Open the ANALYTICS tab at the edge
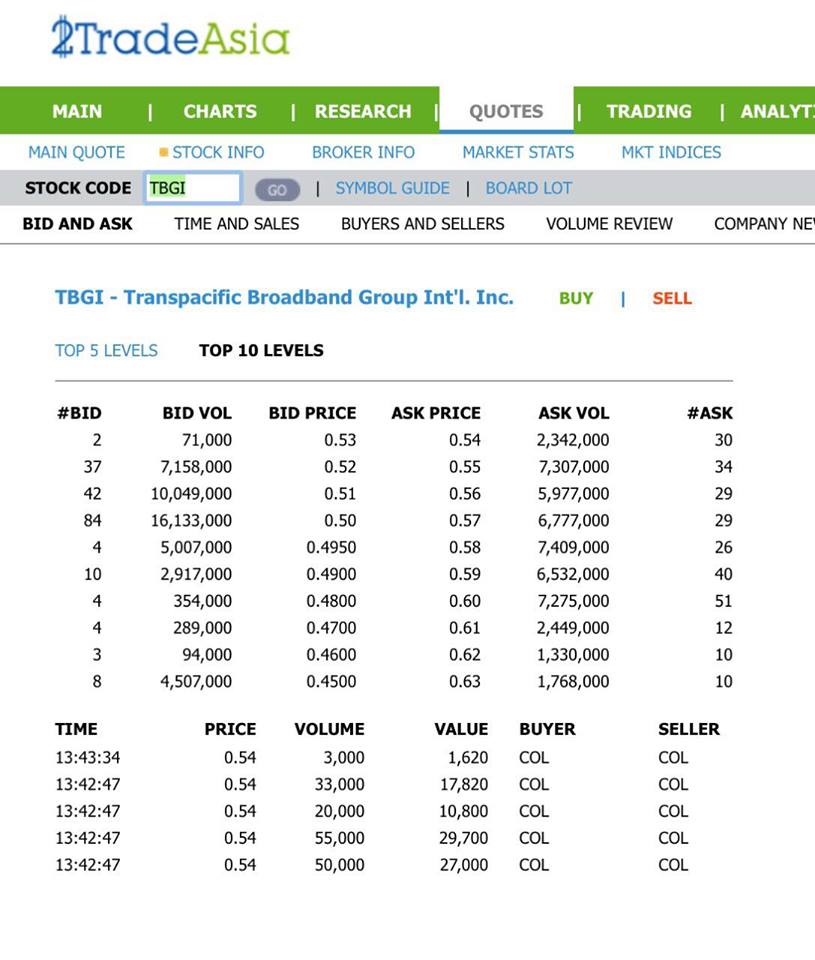 coord(778,111)
